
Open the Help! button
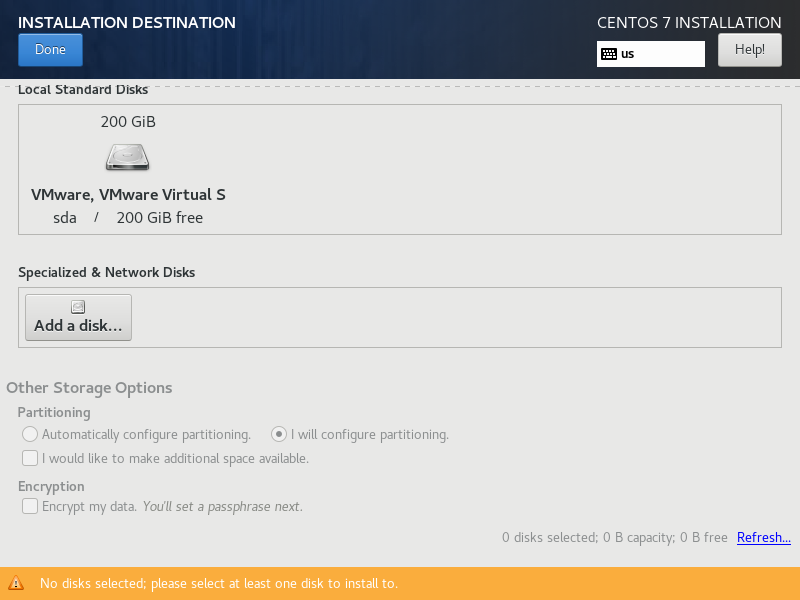click(x=749, y=49)
